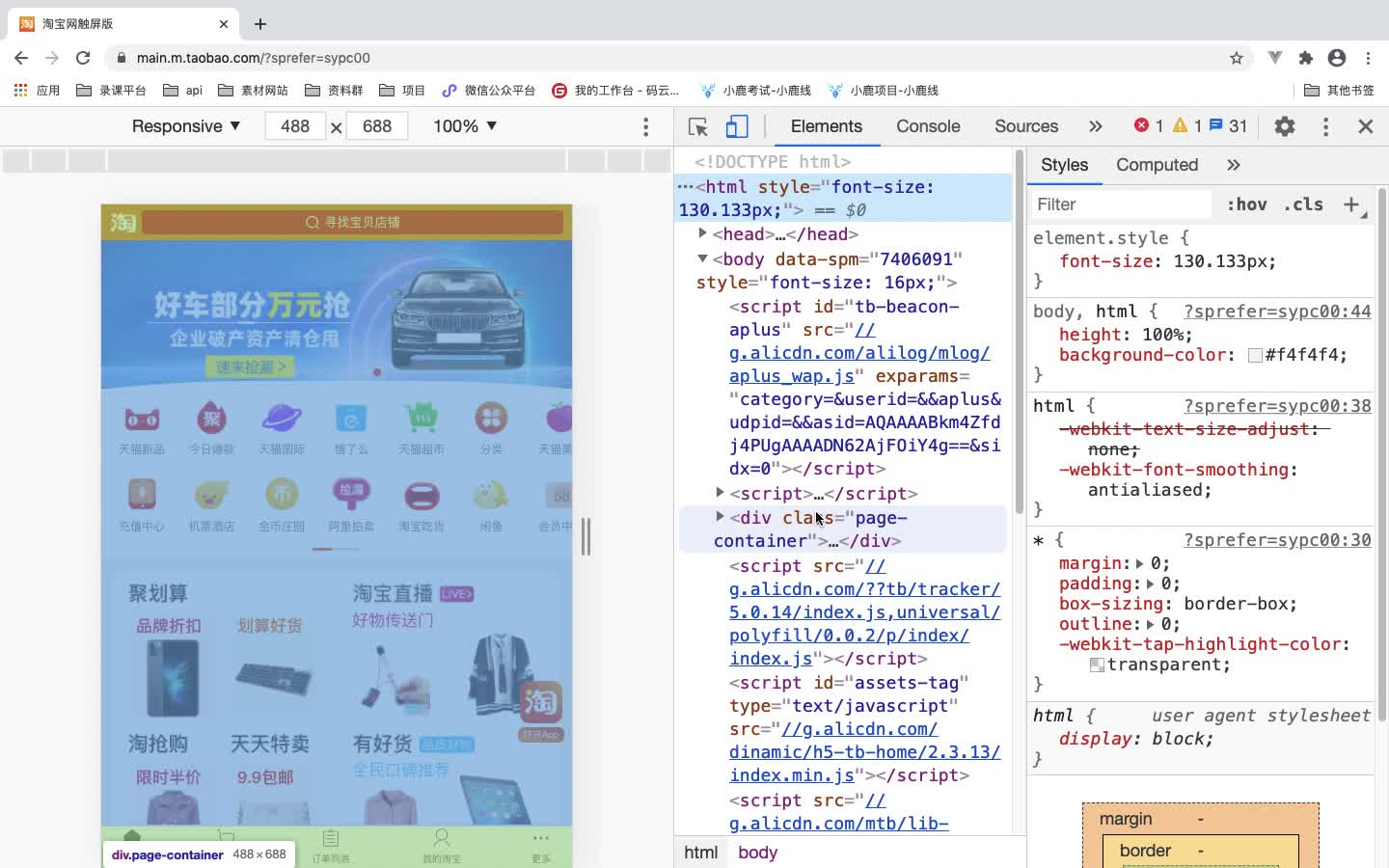Toggle the device toolbar icon
The image size is (1389, 868).
737,126
